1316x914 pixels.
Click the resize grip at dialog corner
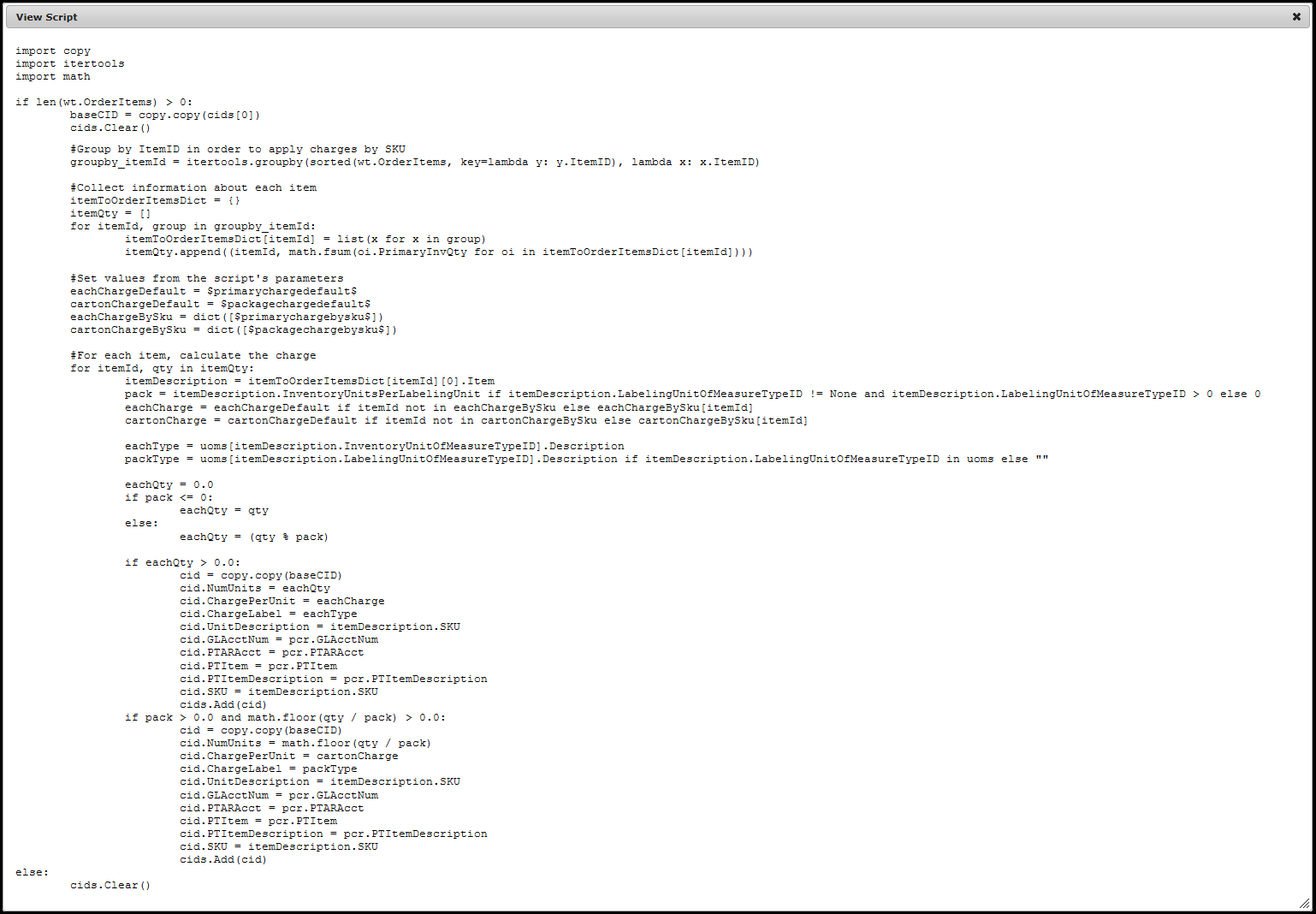coord(1304,903)
